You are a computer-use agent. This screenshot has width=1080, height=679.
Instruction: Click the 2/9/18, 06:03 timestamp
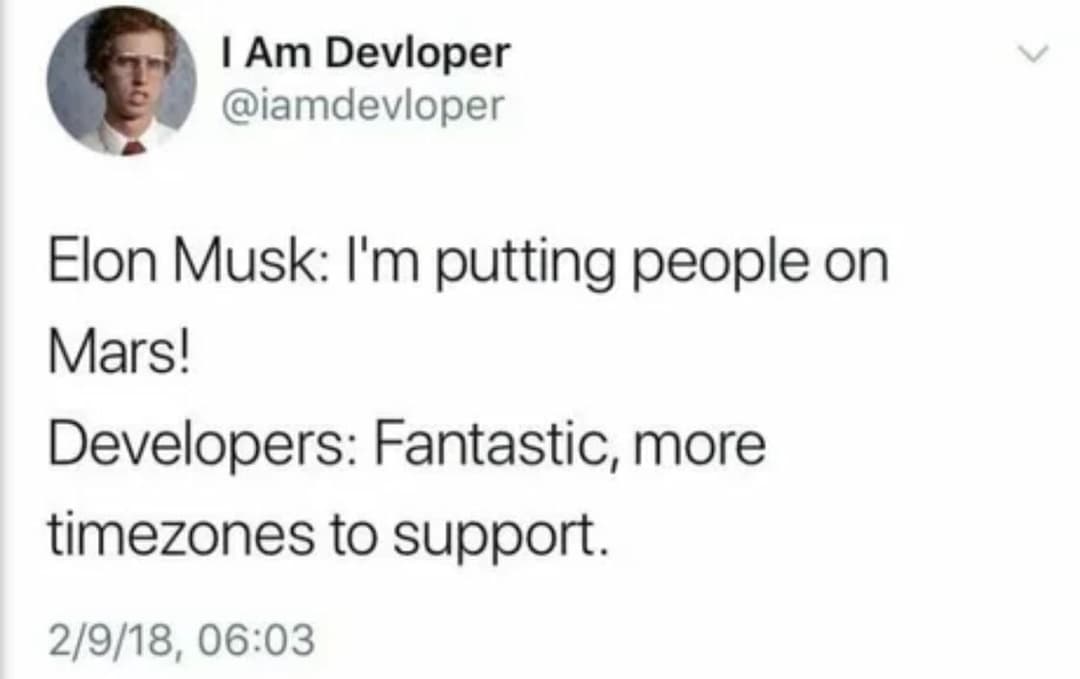point(182,640)
